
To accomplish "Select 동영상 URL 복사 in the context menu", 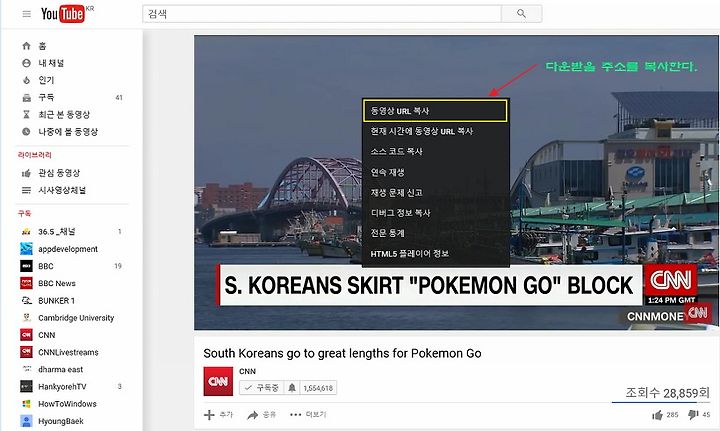I will (435, 111).
